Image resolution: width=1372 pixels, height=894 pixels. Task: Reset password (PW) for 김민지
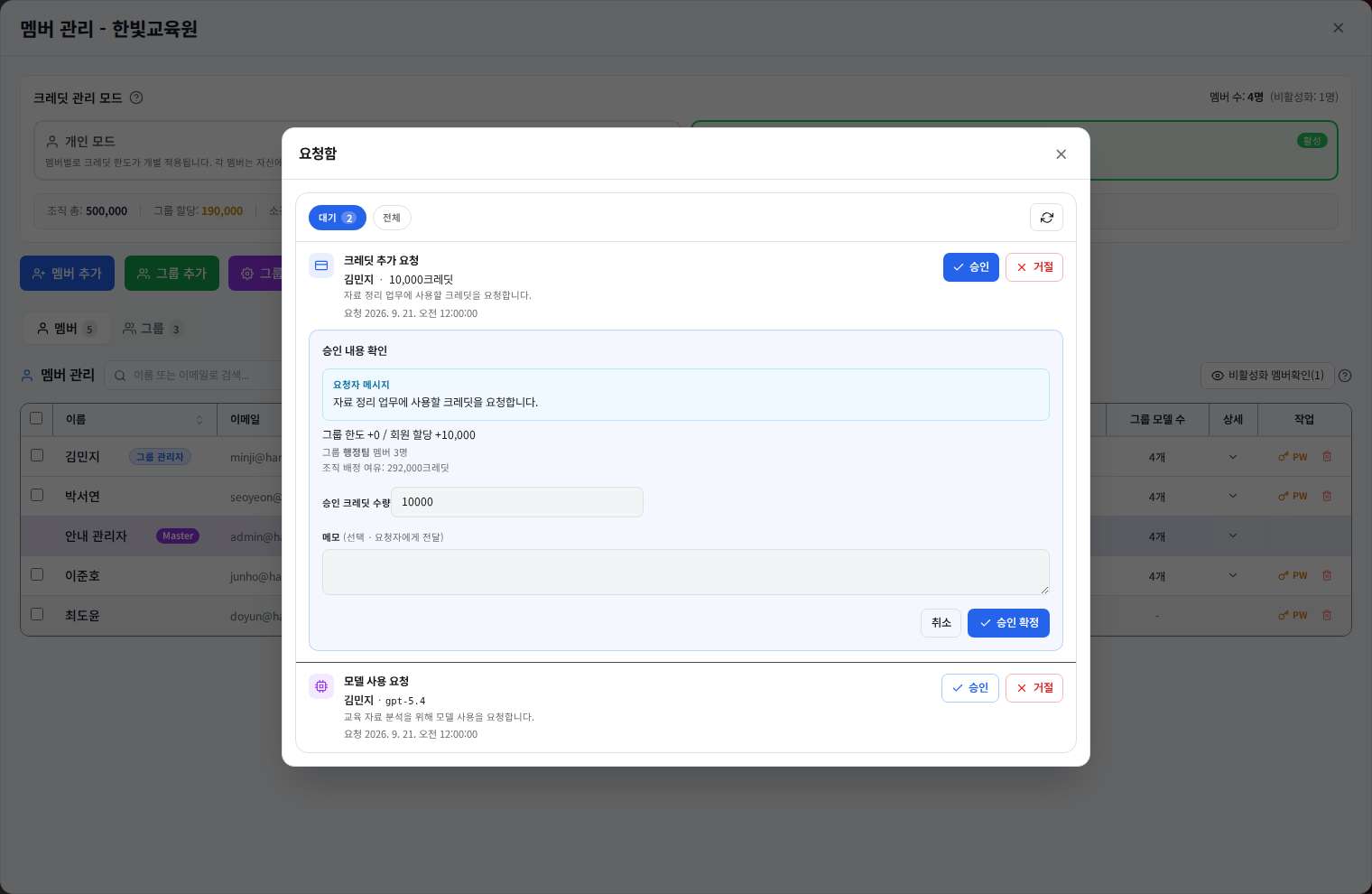tap(1293, 457)
